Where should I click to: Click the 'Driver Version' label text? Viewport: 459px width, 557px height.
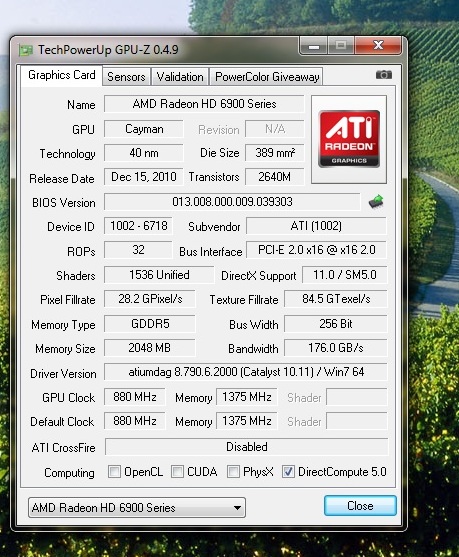[63, 374]
